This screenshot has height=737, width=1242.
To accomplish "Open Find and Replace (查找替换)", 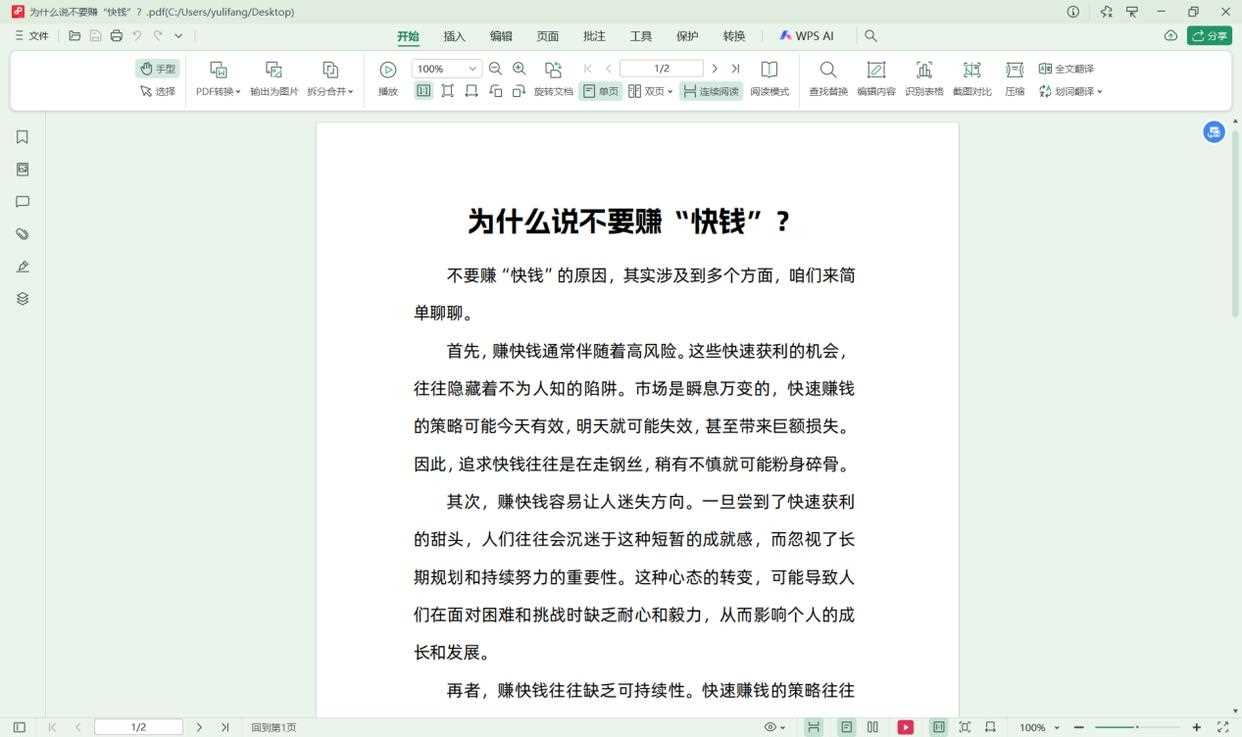I will (828, 78).
